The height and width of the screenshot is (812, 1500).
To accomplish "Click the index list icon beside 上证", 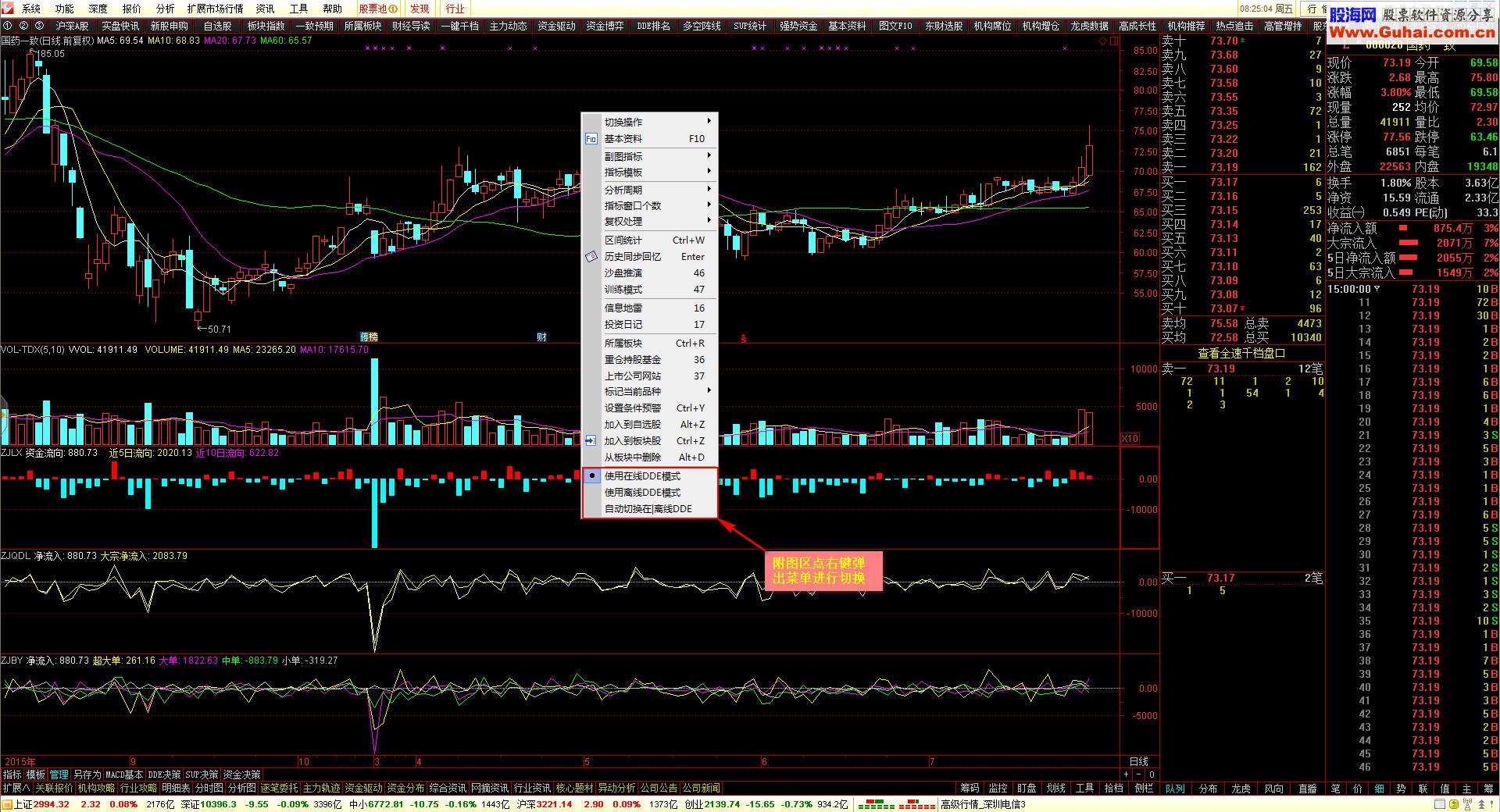I will tap(7, 804).
